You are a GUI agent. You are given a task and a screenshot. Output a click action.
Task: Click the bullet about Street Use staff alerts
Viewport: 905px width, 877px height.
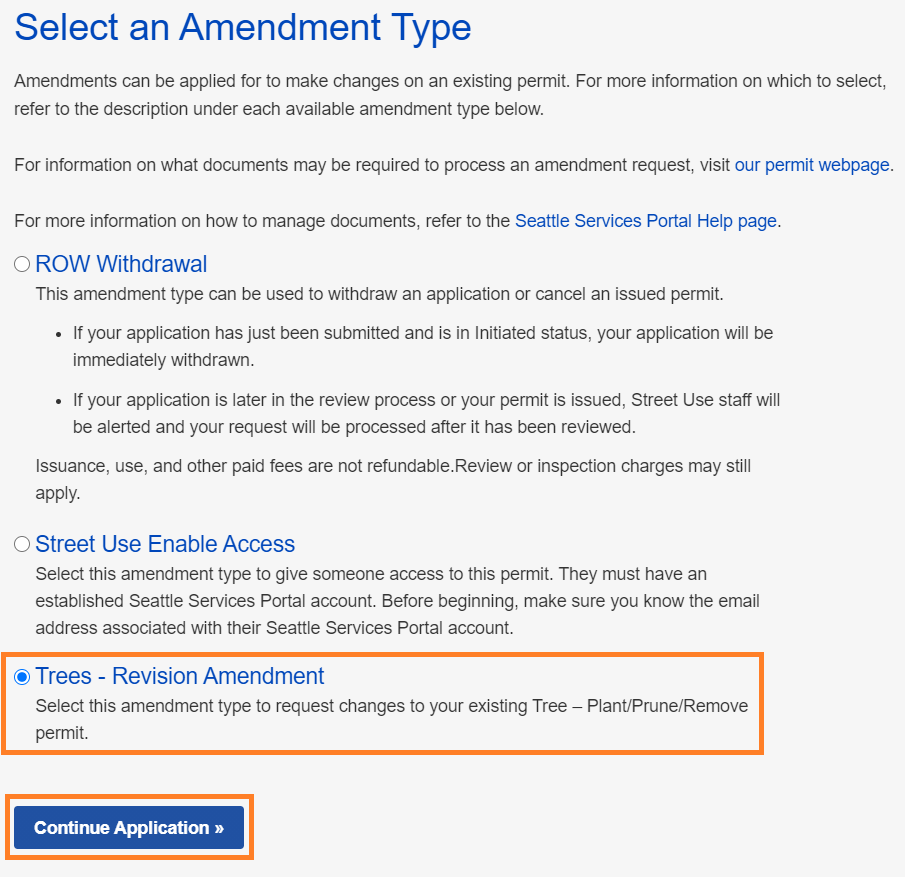[x=426, y=413]
